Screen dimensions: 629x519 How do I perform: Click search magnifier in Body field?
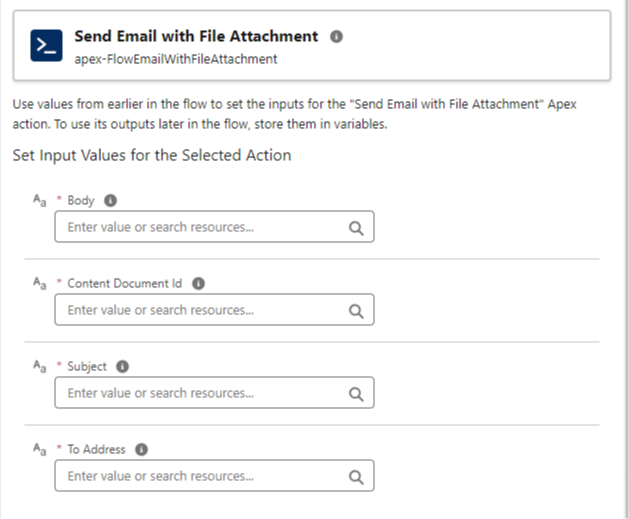coord(355,227)
